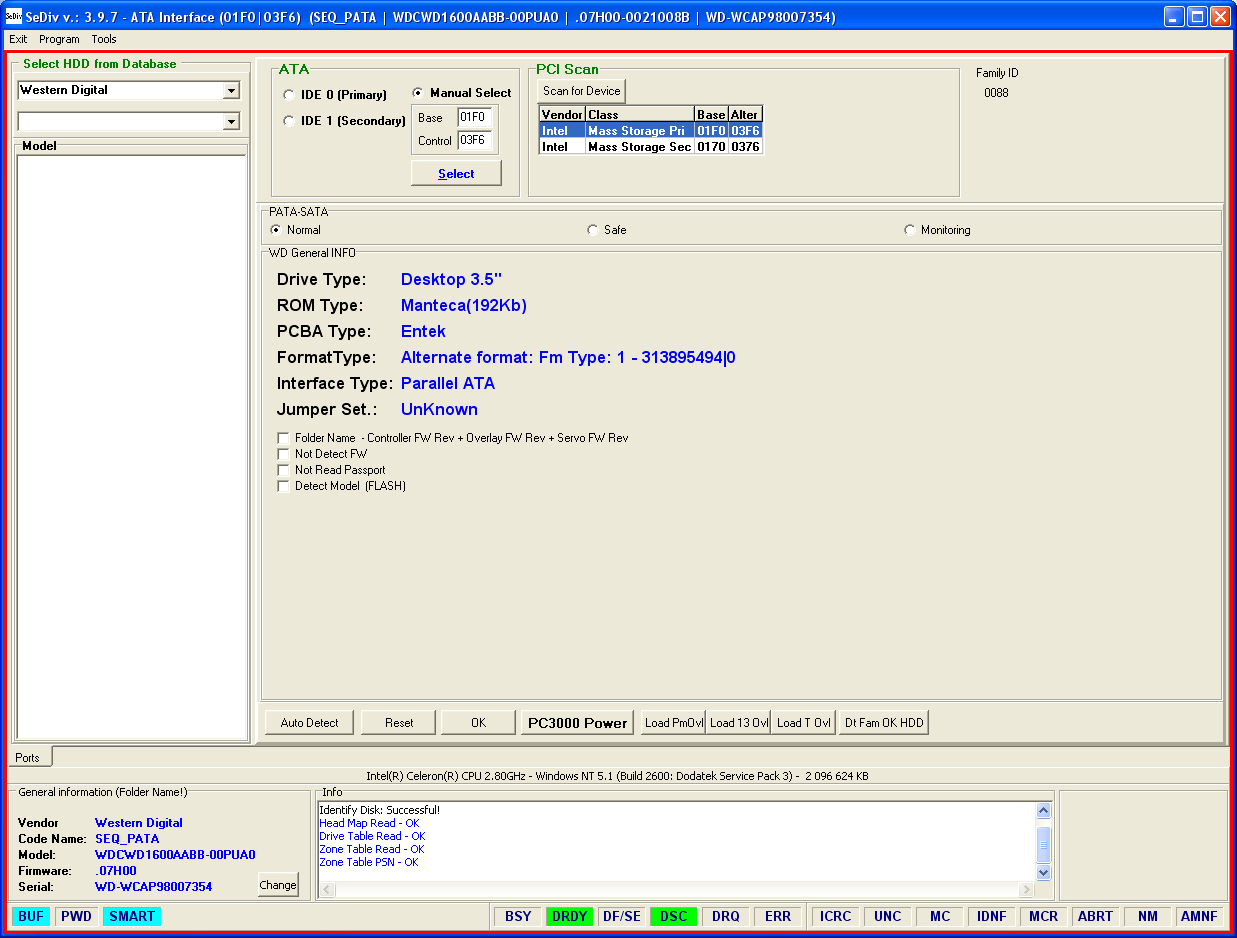Click Dt Fam OK HDD button
Viewport: 1237px width, 938px height.
point(884,722)
